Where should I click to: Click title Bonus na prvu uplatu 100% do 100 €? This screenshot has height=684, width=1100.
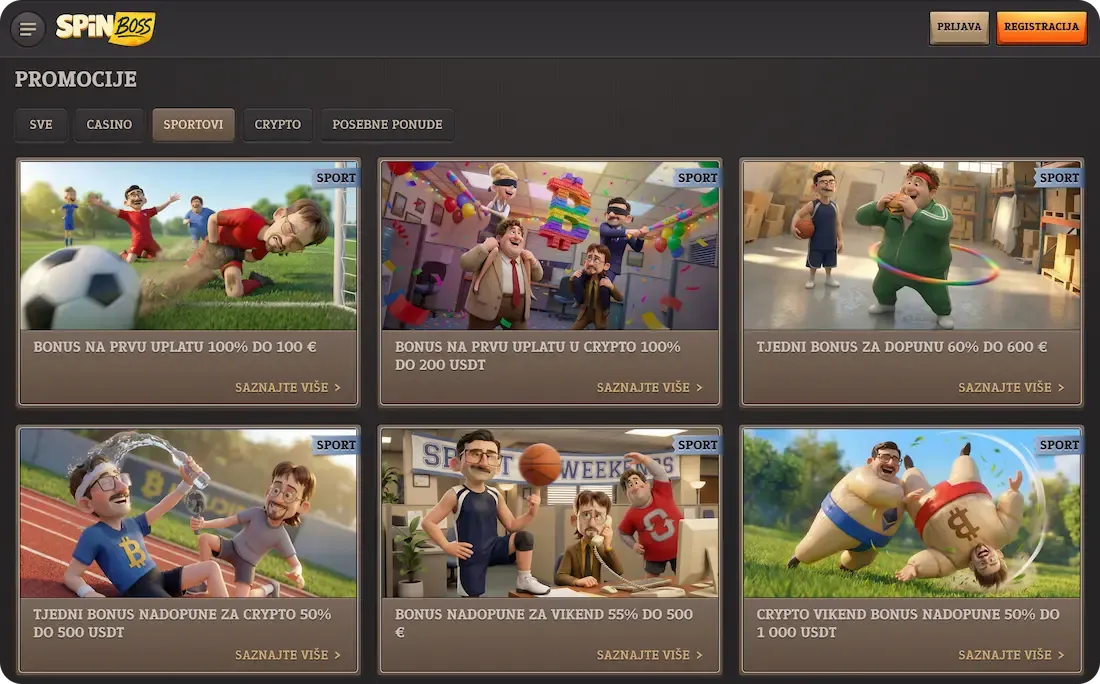pyautogui.click(x=175, y=347)
